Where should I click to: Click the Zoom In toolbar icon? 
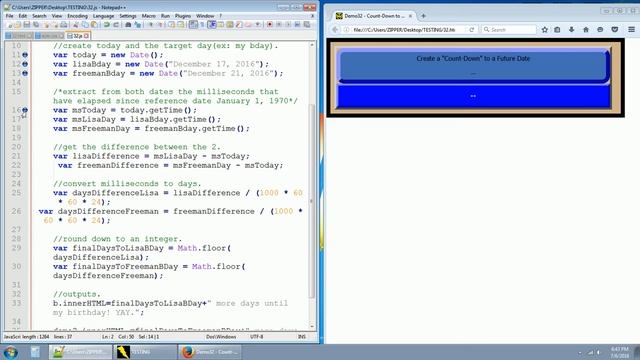pyautogui.click(x=151, y=25)
